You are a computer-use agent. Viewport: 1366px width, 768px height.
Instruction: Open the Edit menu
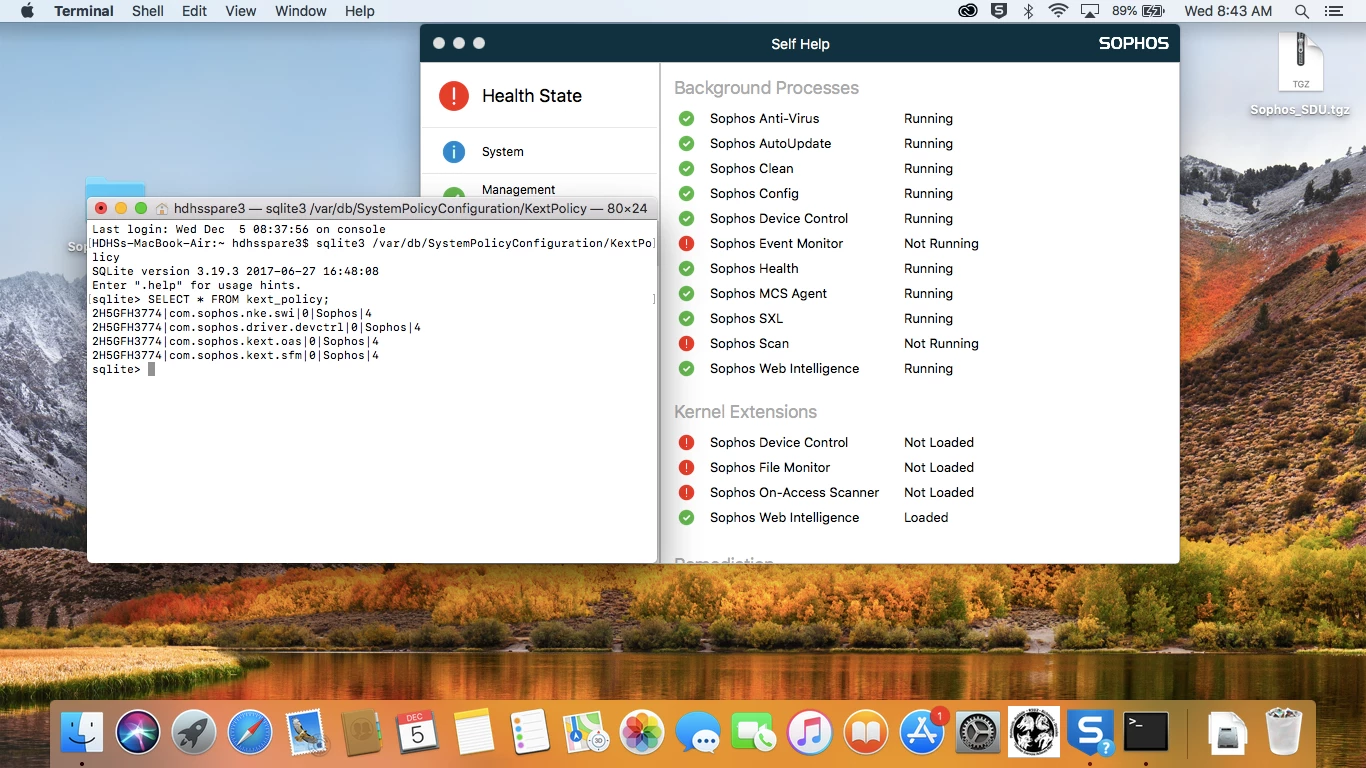194,11
